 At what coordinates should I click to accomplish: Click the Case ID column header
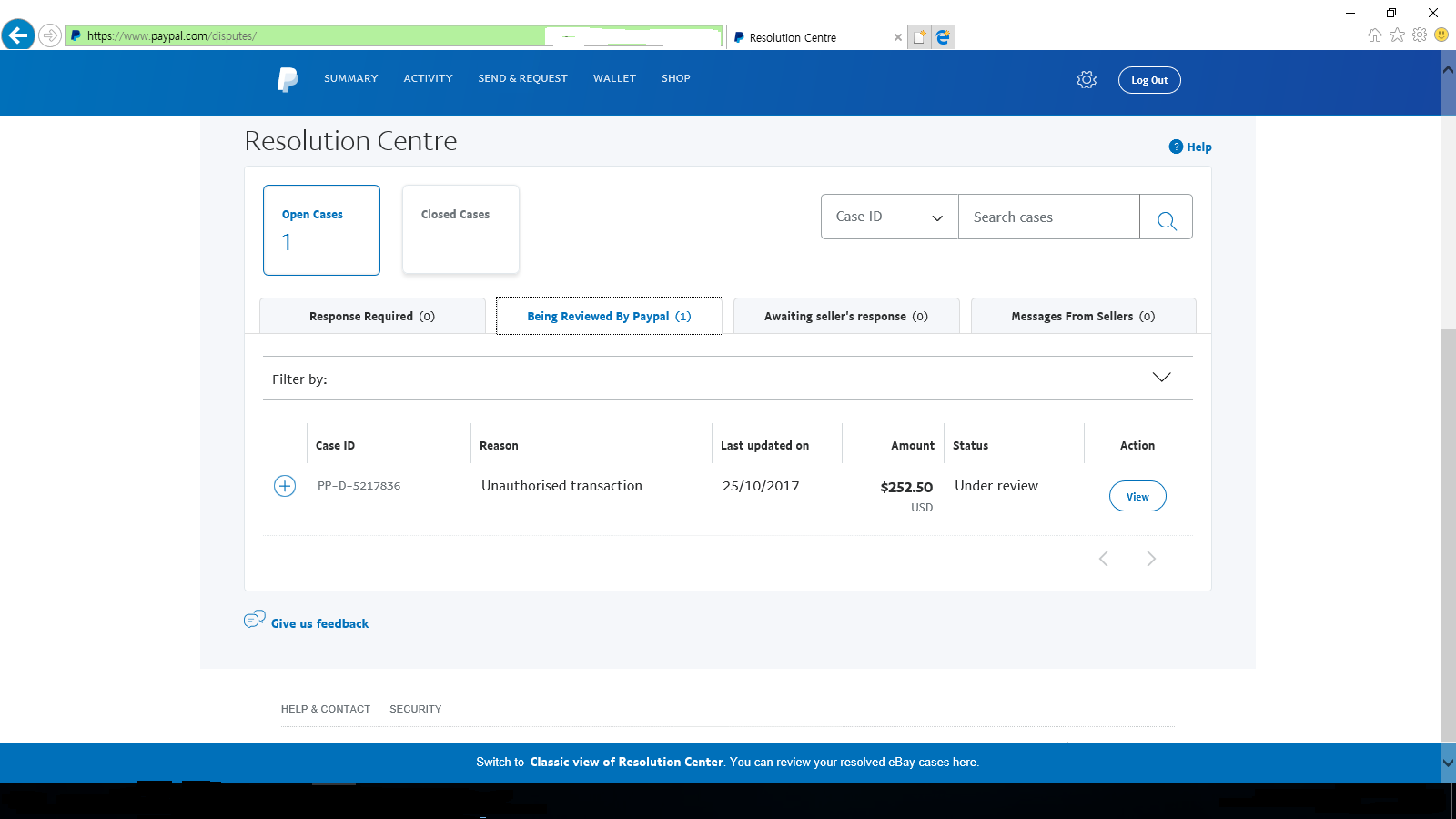click(x=335, y=445)
